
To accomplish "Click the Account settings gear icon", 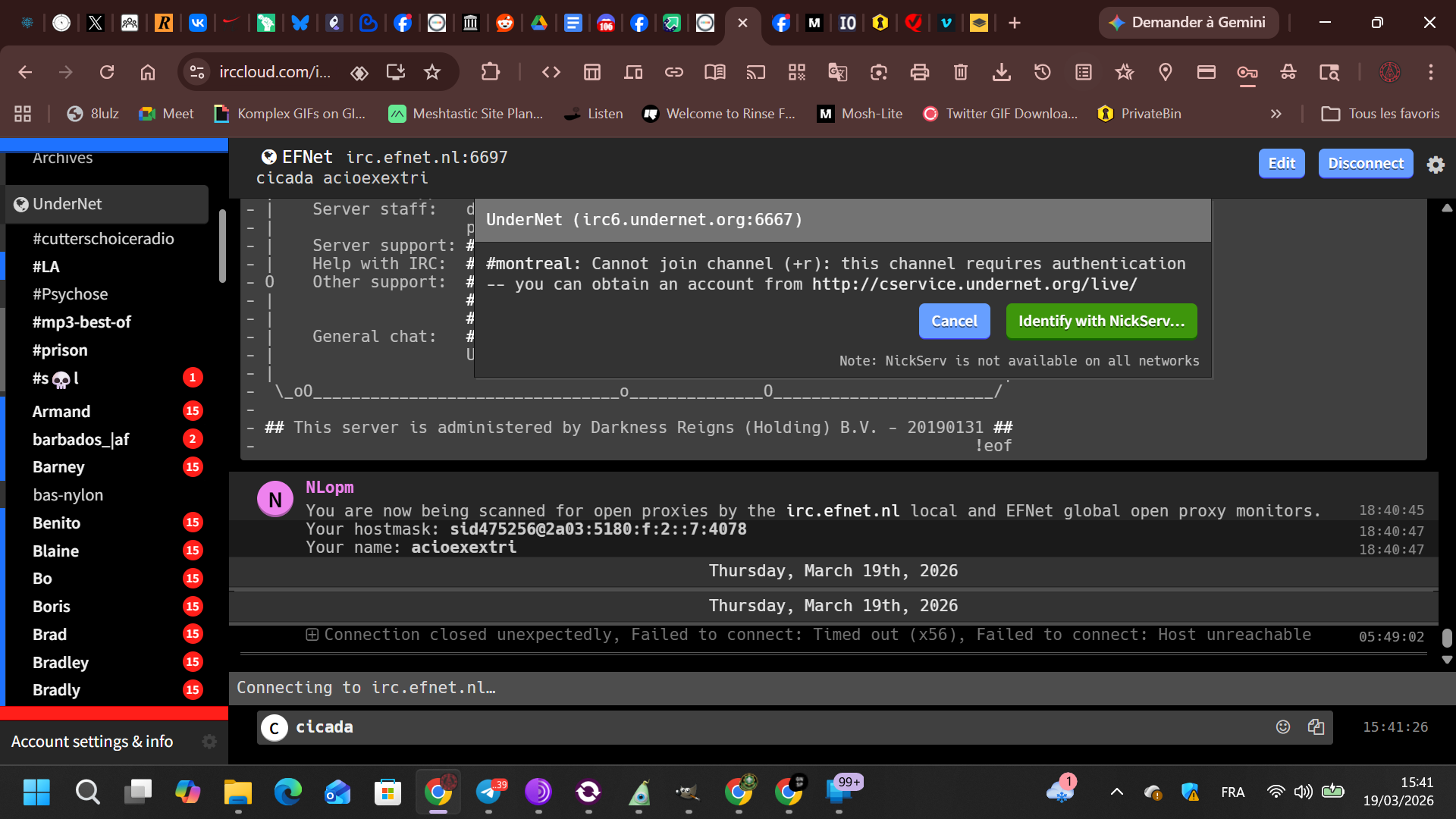I will click(x=209, y=742).
